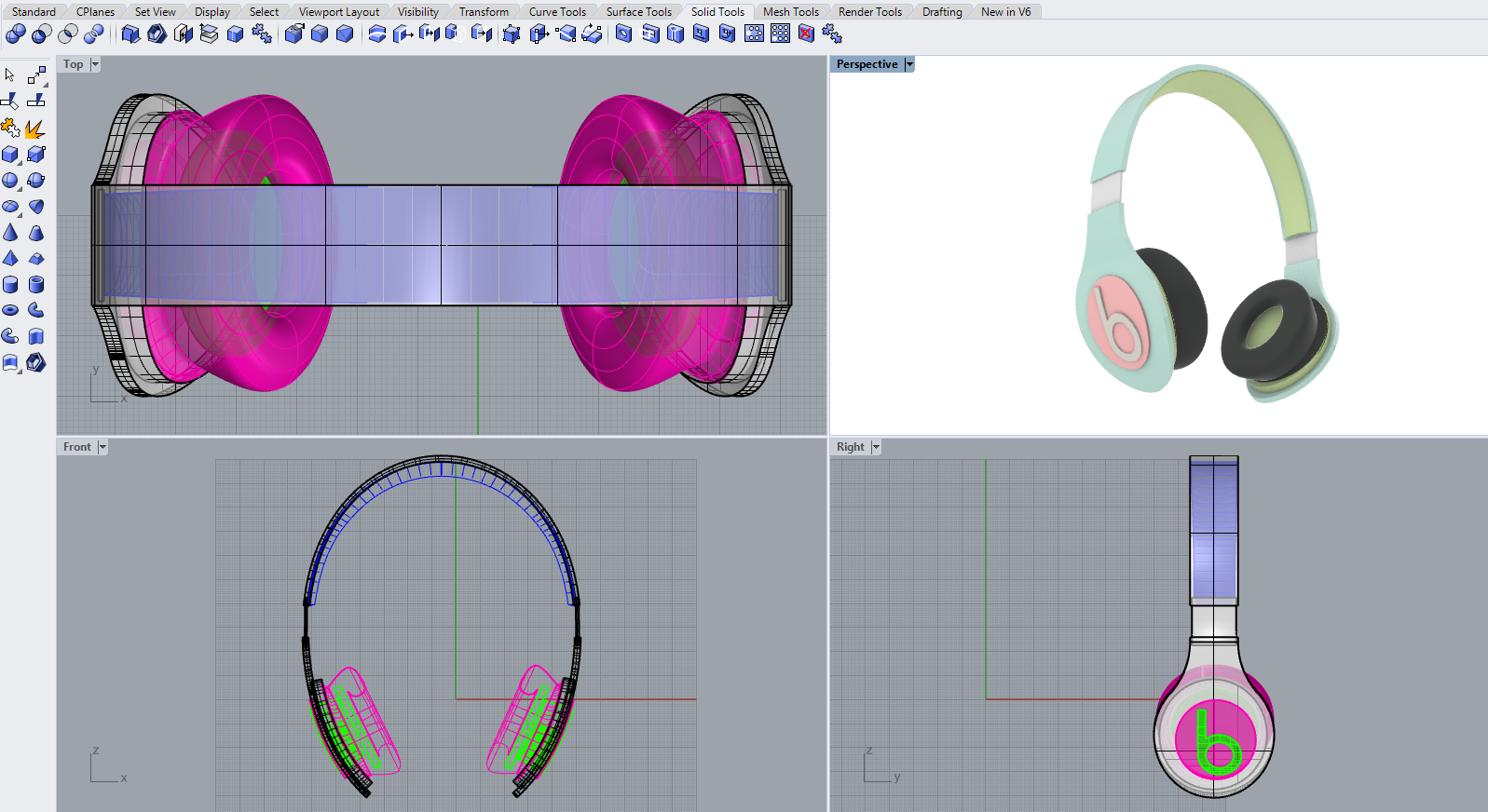The width and height of the screenshot is (1488, 812).
Task: Select the Boolean Union tool
Action: click(x=16, y=34)
